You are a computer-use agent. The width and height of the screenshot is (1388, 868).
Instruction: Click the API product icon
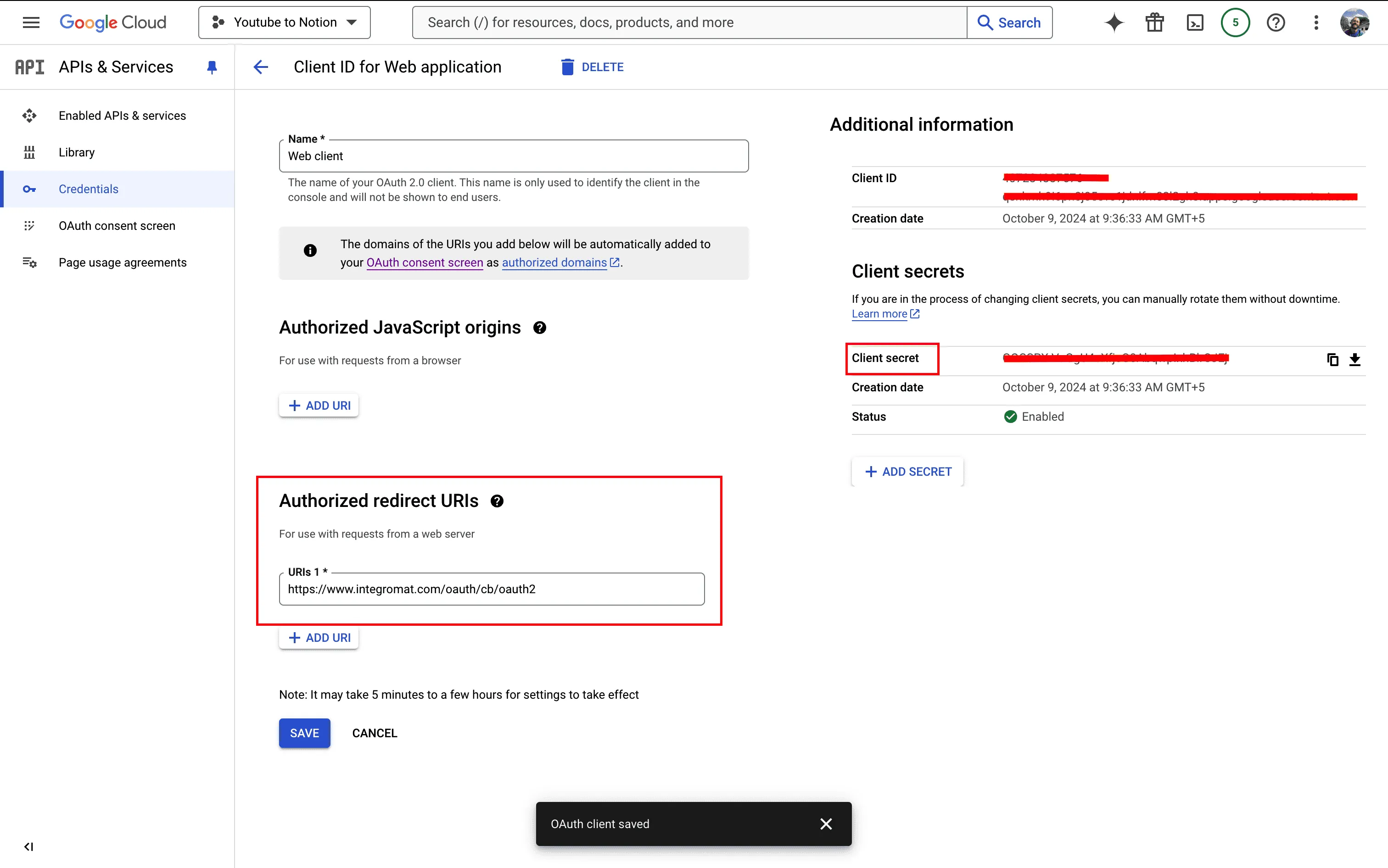click(29, 67)
